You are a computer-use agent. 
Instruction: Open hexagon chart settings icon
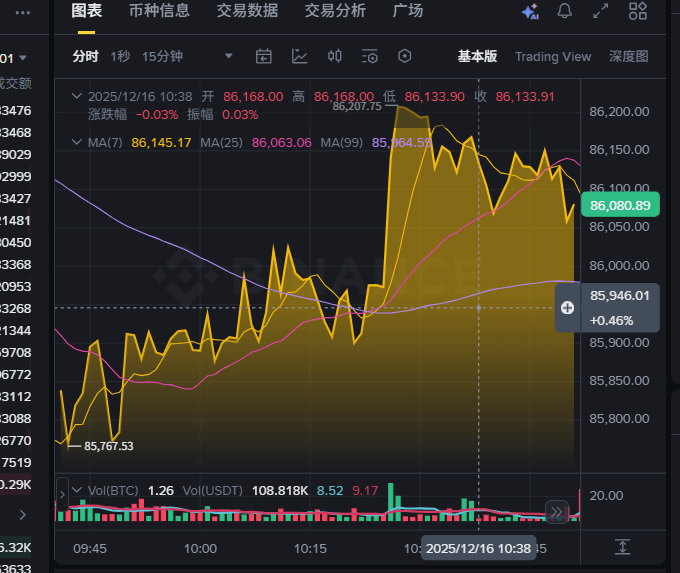point(405,56)
